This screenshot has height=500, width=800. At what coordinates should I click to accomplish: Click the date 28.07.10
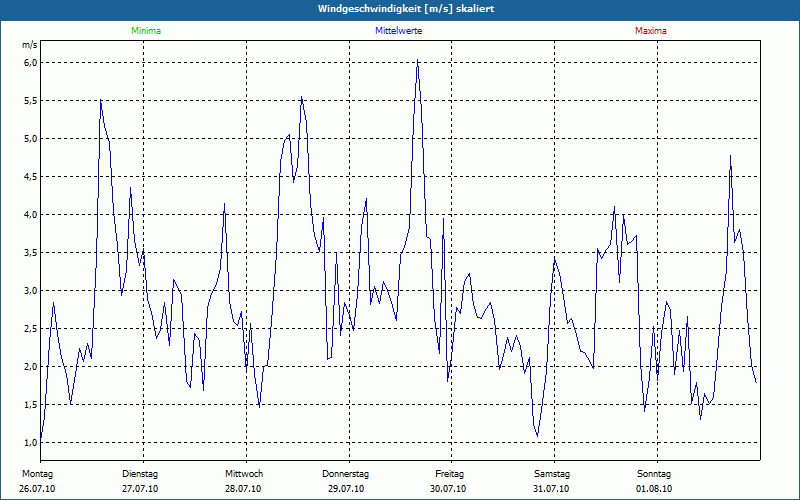243,489
